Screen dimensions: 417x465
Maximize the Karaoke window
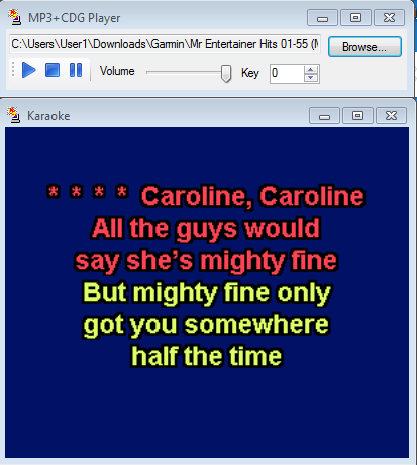[x=358, y=116]
